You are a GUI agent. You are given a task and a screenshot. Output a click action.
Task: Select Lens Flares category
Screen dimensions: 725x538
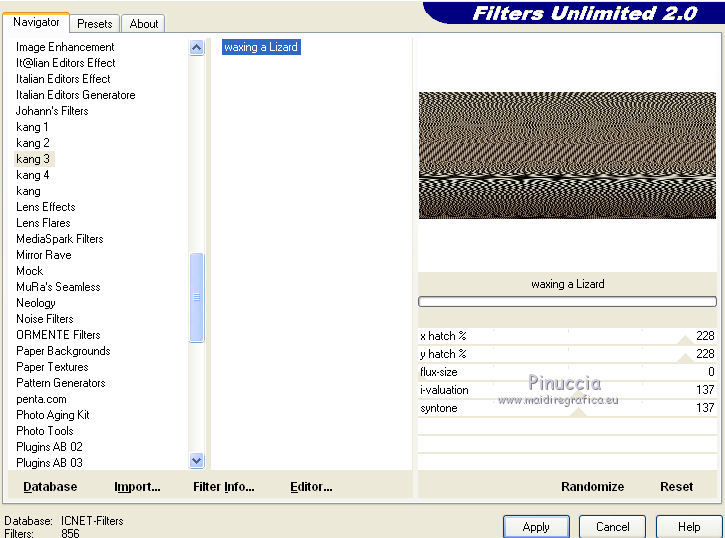43,223
